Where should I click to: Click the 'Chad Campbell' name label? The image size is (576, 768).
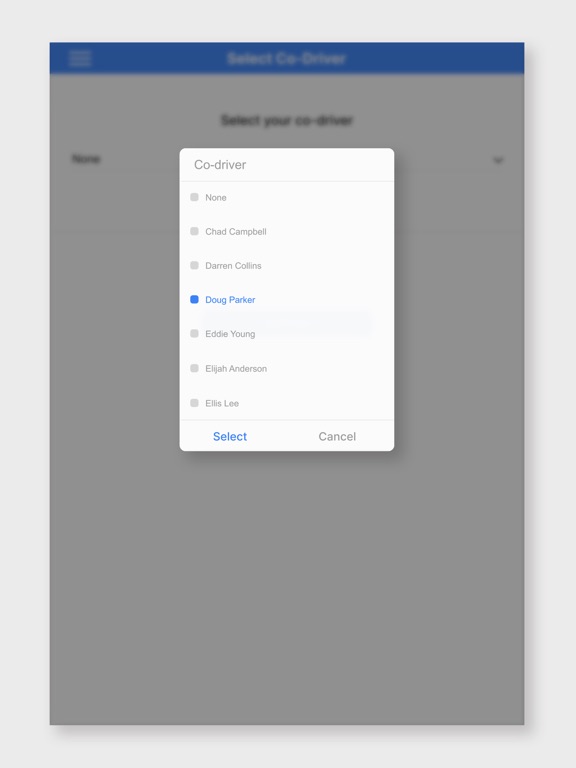[236, 232]
